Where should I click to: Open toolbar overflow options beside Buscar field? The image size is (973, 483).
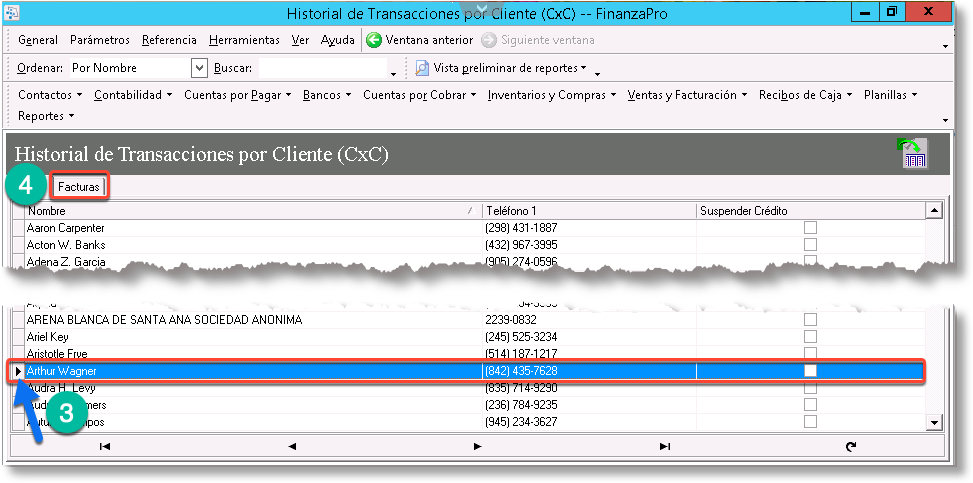tap(393, 74)
